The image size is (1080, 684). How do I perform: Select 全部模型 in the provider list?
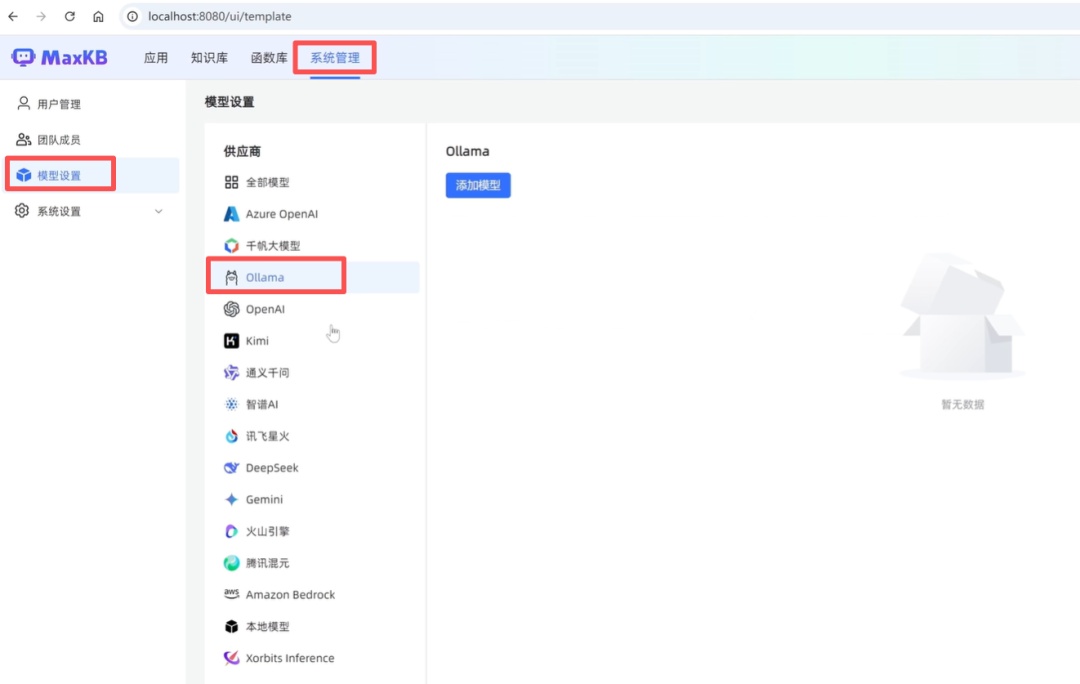[267, 183]
